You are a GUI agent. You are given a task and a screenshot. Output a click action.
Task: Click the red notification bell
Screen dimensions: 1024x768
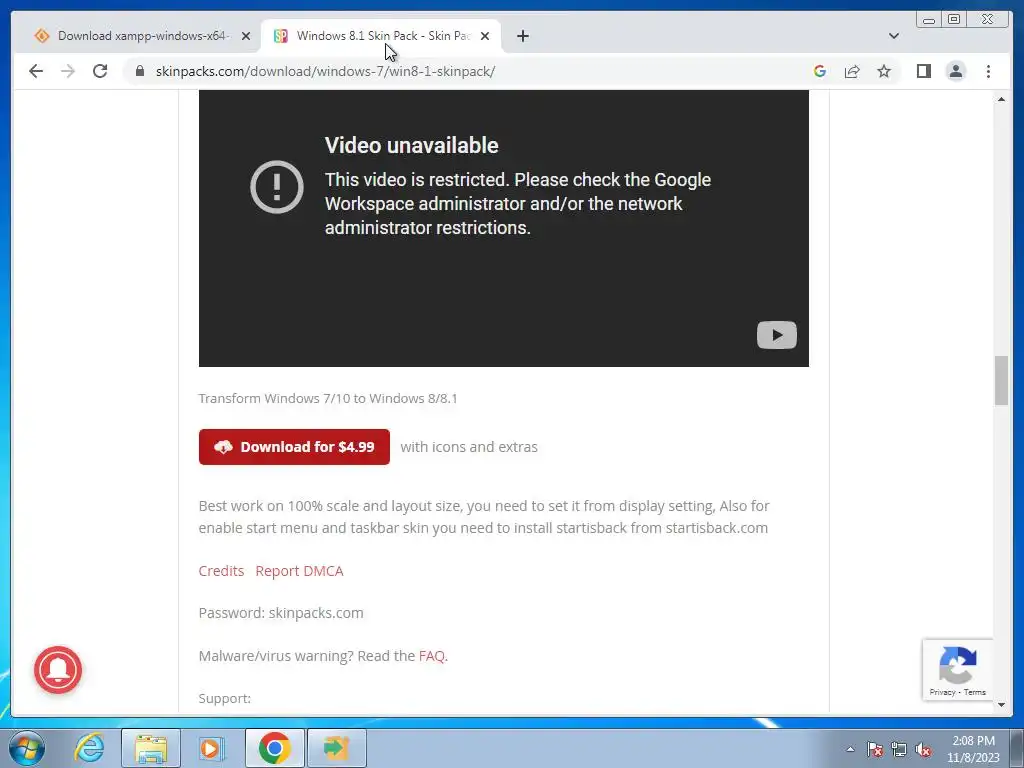pyautogui.click(x=58, y=670)
